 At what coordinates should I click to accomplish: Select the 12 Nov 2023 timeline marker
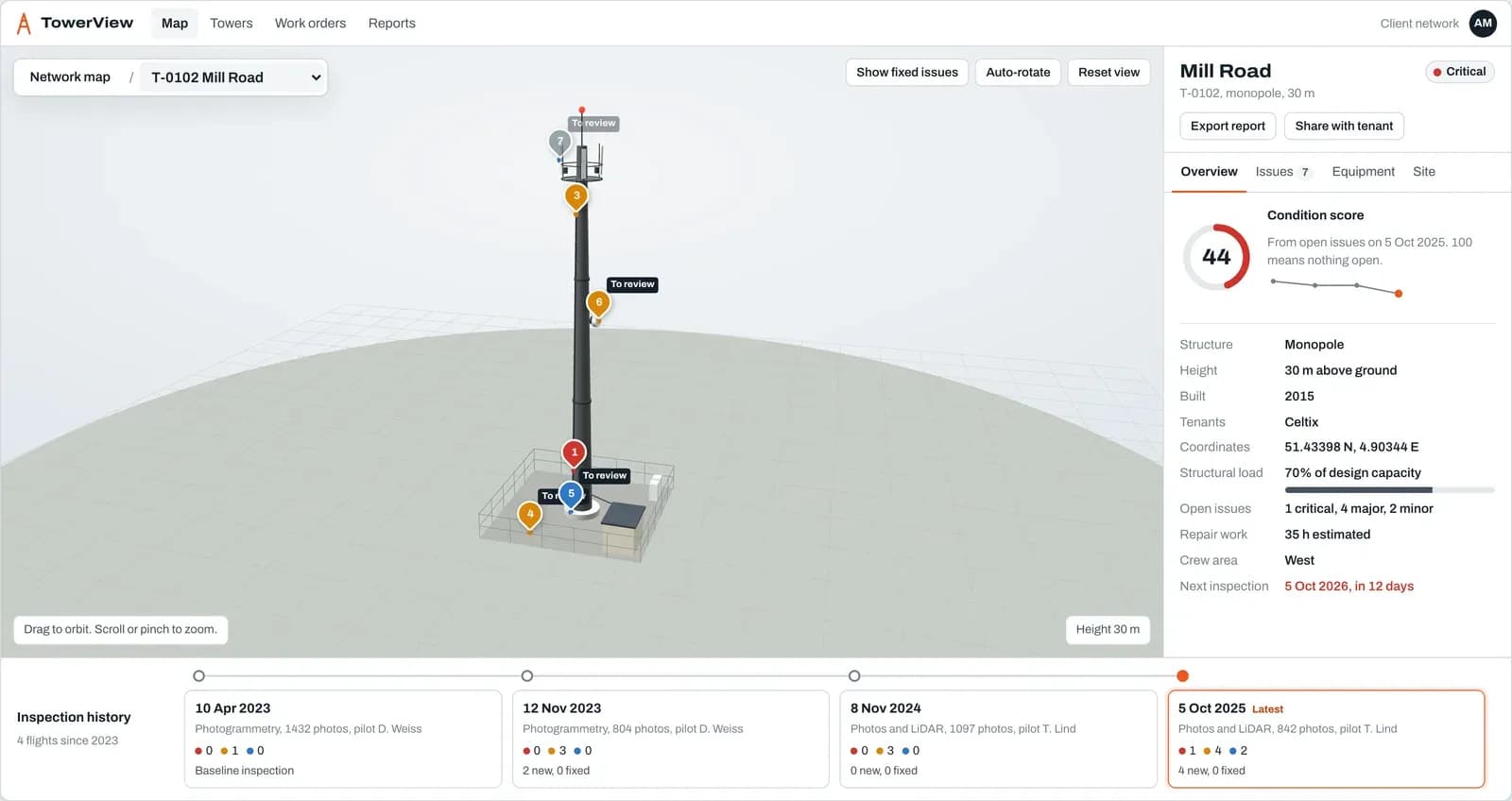point(527,676)
